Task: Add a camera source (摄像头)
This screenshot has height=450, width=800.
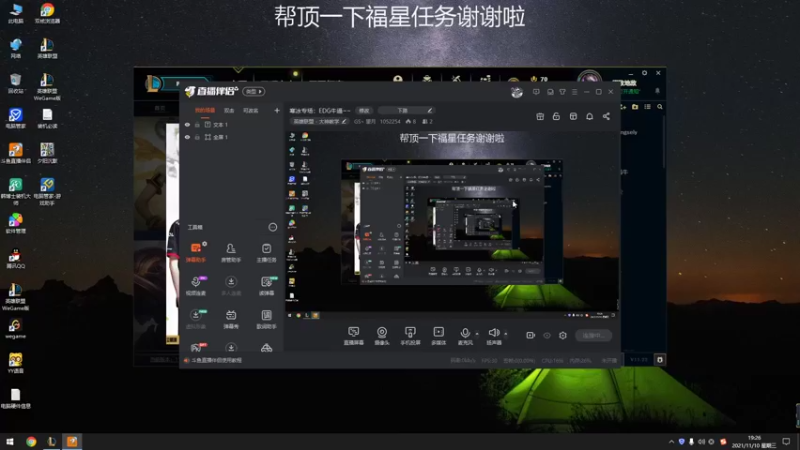Action: 382,336
